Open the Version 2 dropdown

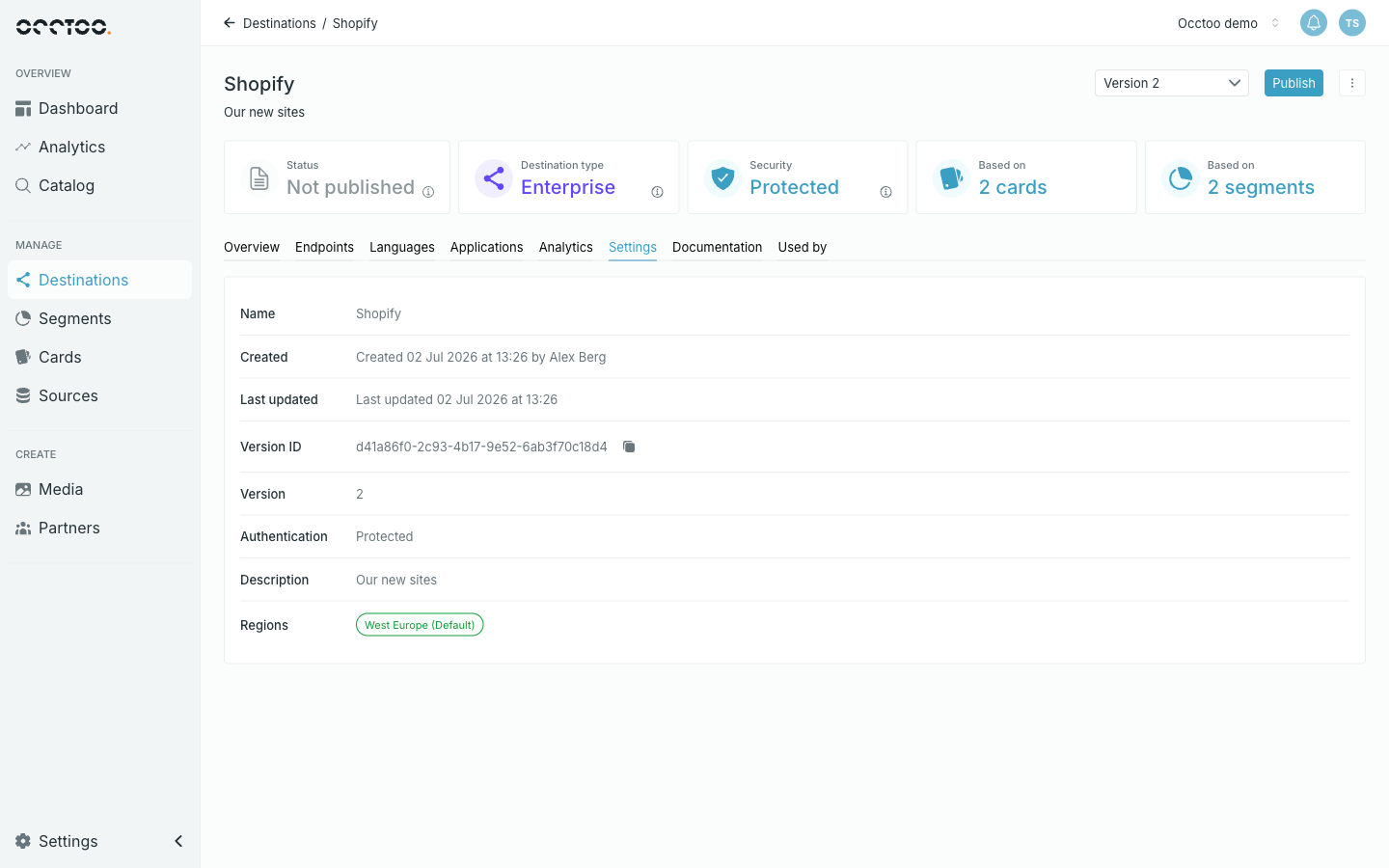point(1172,83)
